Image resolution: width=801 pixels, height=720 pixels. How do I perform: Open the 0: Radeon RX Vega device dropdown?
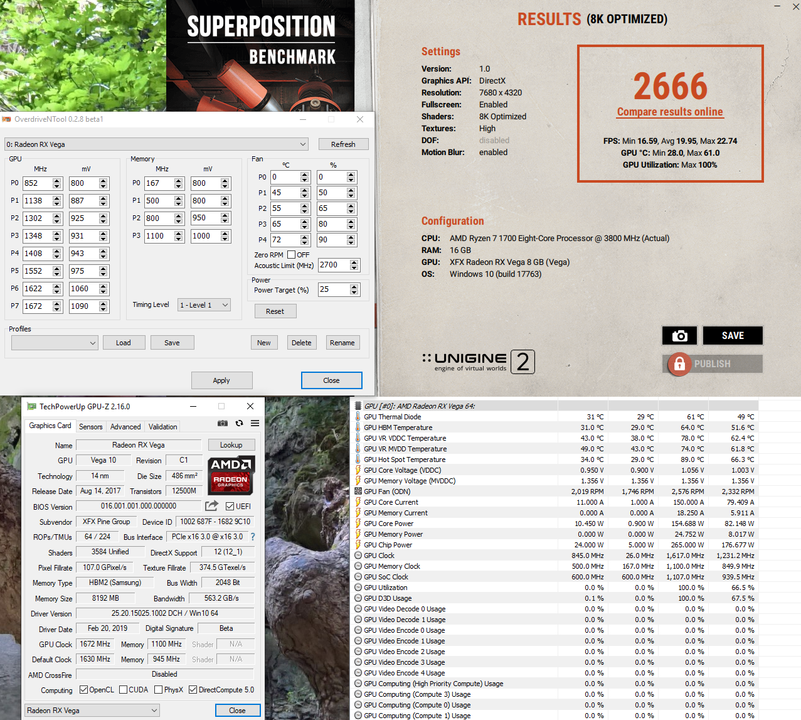(x=156, y=144)
